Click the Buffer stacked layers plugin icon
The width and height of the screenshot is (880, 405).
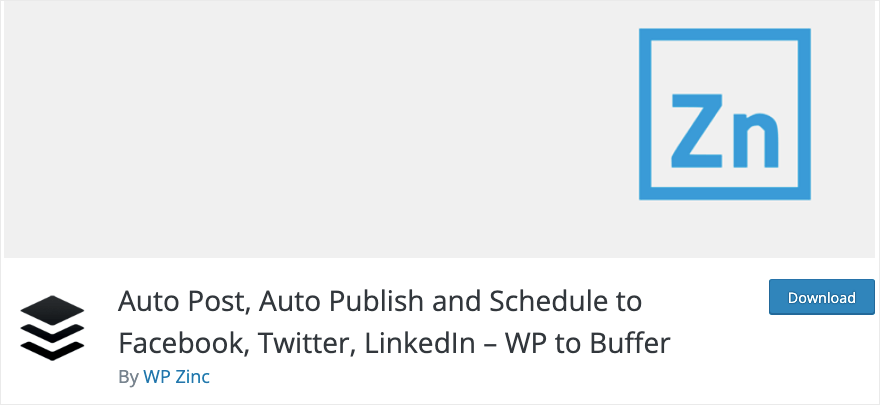click(x=52, y=328)
